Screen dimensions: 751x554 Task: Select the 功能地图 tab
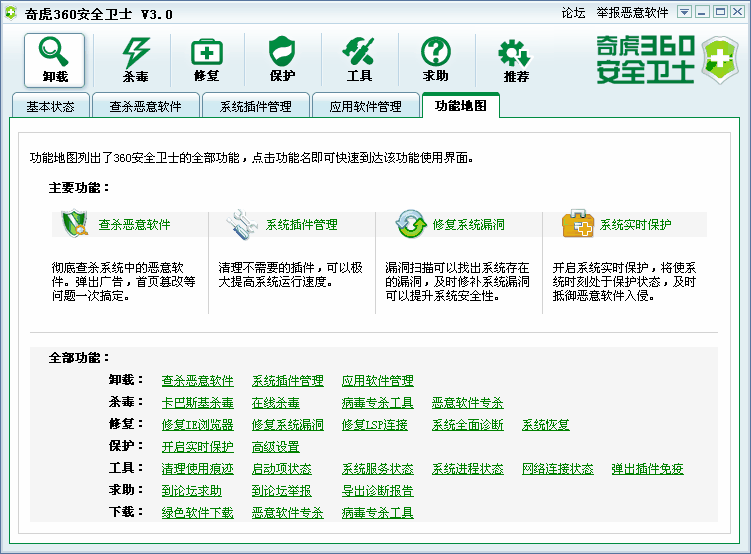[x=461, y=105]
